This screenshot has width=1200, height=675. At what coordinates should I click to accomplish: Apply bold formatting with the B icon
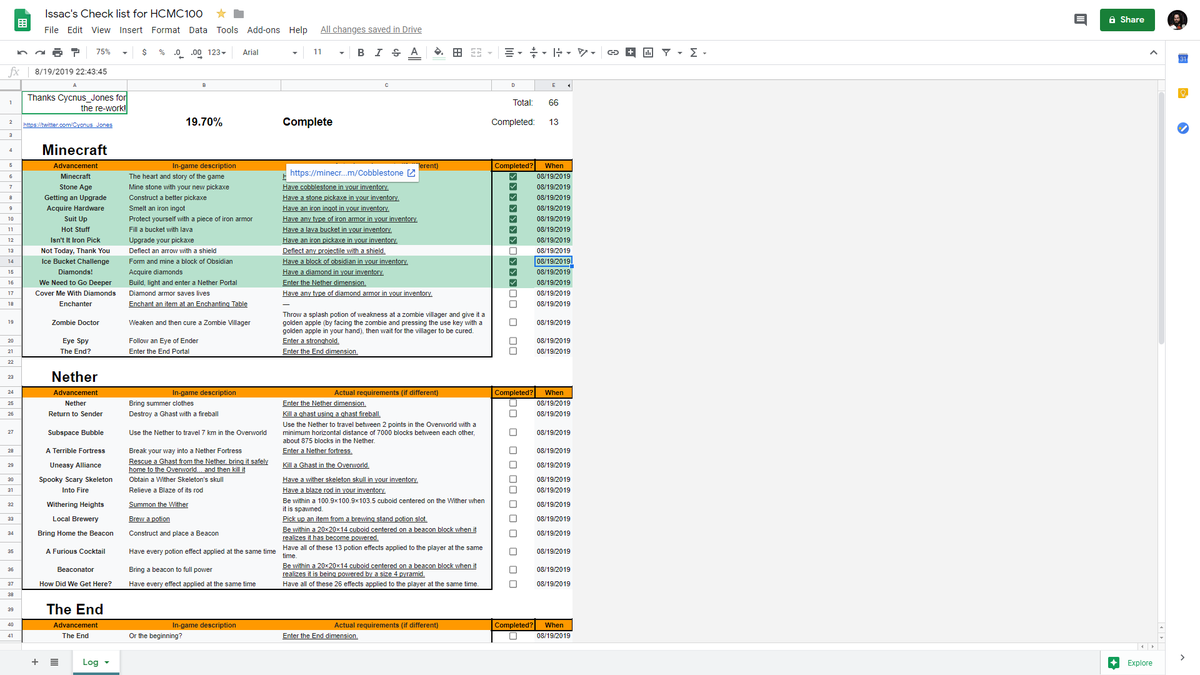(x=360, y=52)
